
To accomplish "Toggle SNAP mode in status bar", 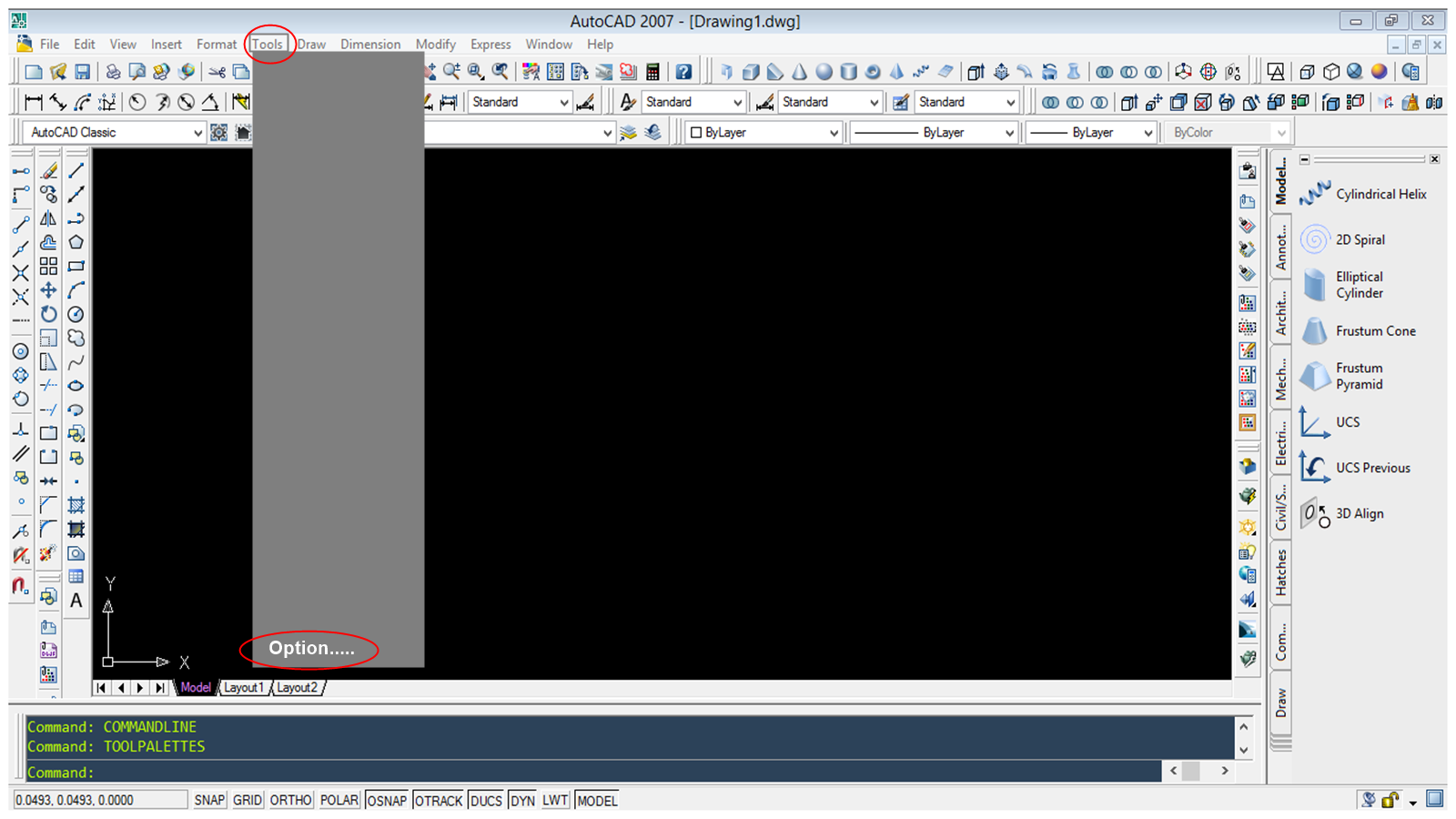I will coord(209,800).
